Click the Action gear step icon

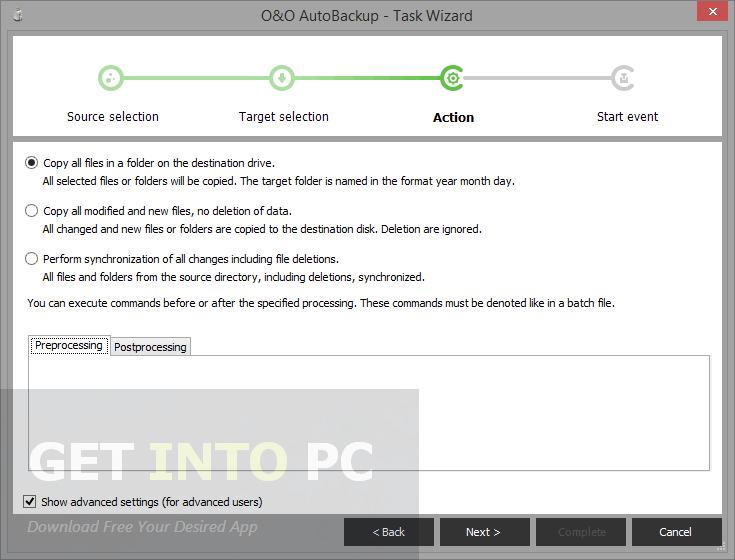[x=452, y=78]
